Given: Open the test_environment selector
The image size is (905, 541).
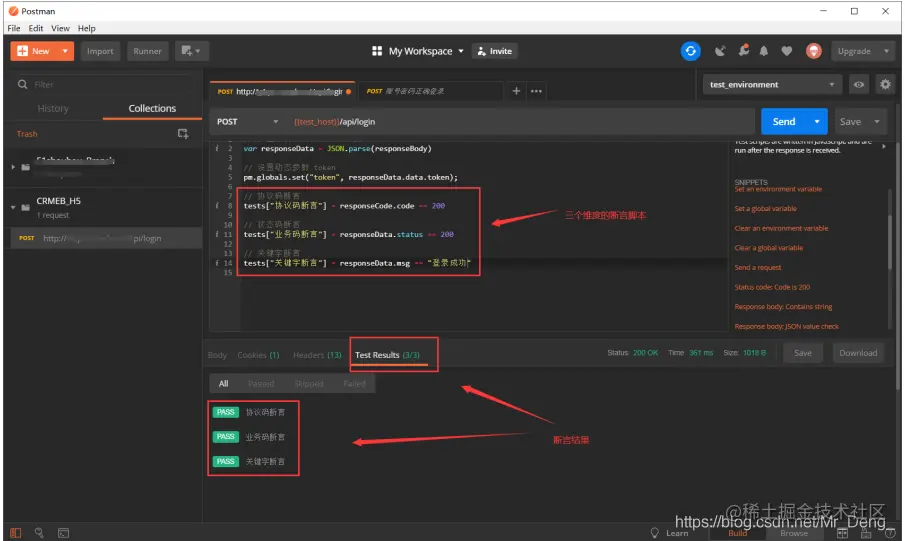Looking at the screenshot, I should point(772,84).
